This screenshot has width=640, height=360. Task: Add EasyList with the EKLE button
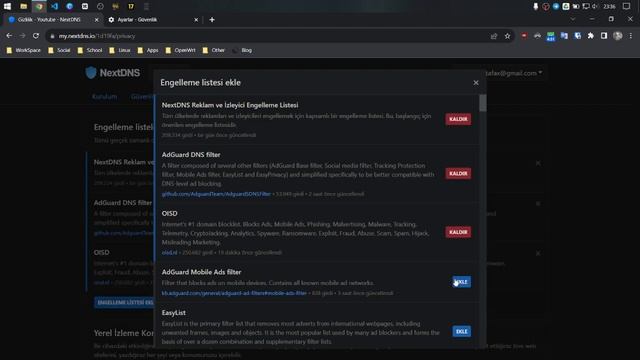pos(462,331)
